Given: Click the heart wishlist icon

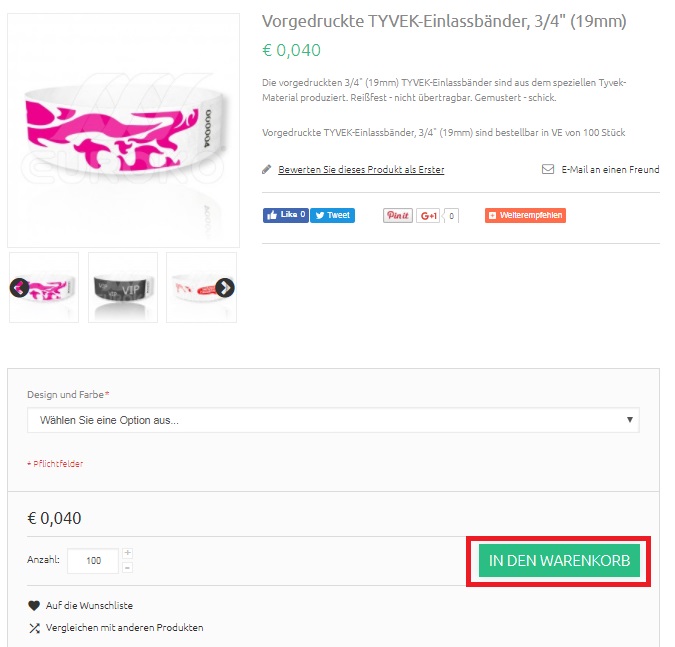Looking at the screenshot, I should click(34, 606).
